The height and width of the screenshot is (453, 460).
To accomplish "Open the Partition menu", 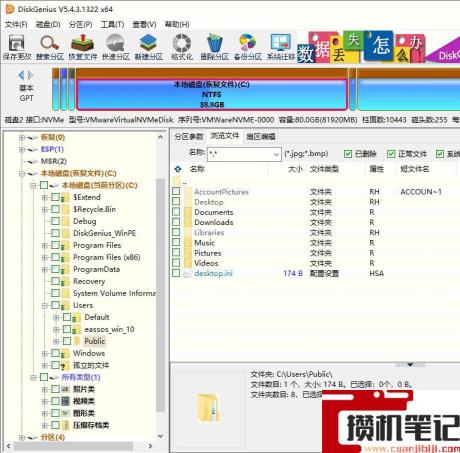I will click(81, 25).
